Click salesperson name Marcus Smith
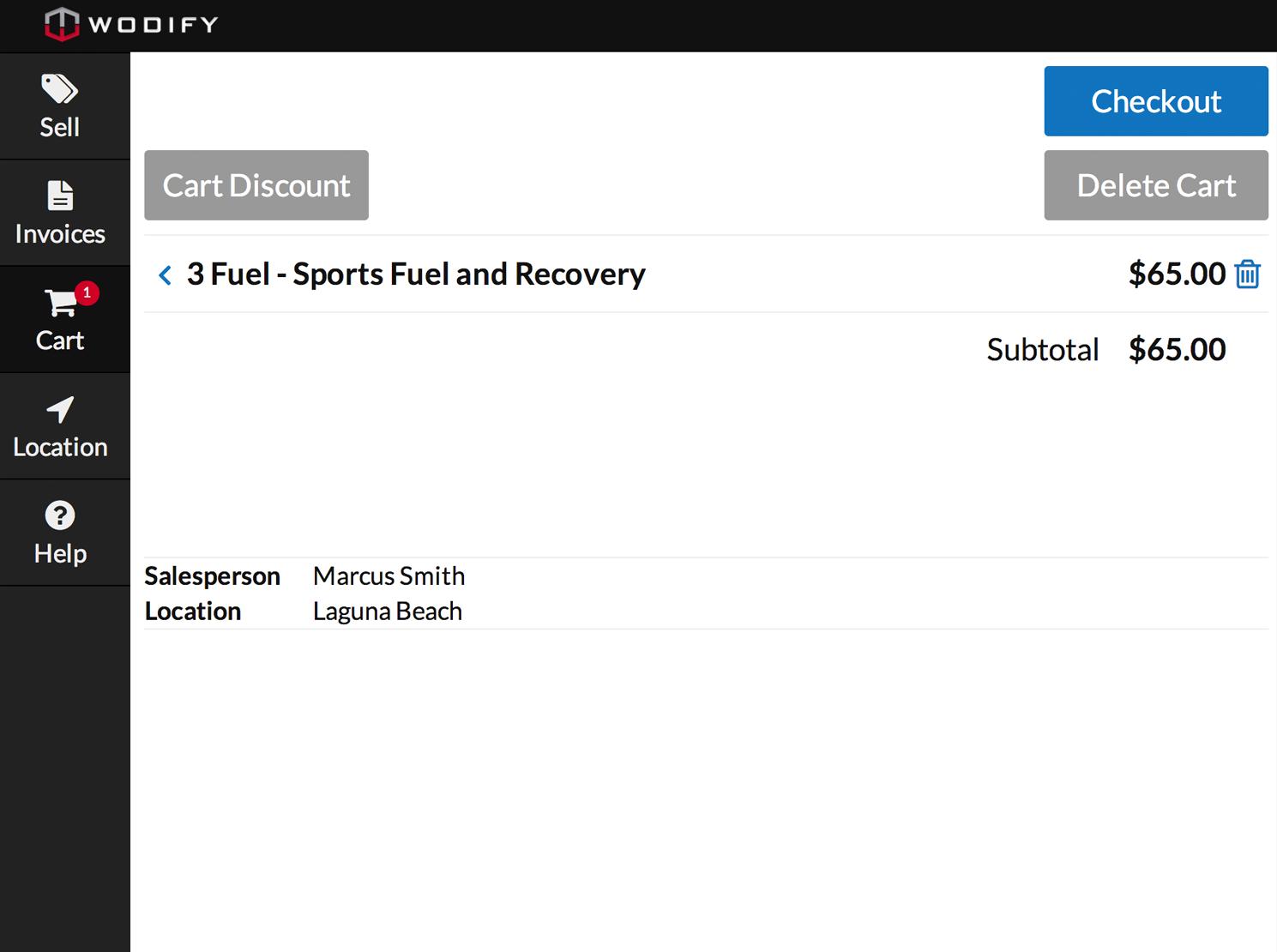The height and width of the screenshot is (952, 1277). pyautogui.click(x=389, y=575)
